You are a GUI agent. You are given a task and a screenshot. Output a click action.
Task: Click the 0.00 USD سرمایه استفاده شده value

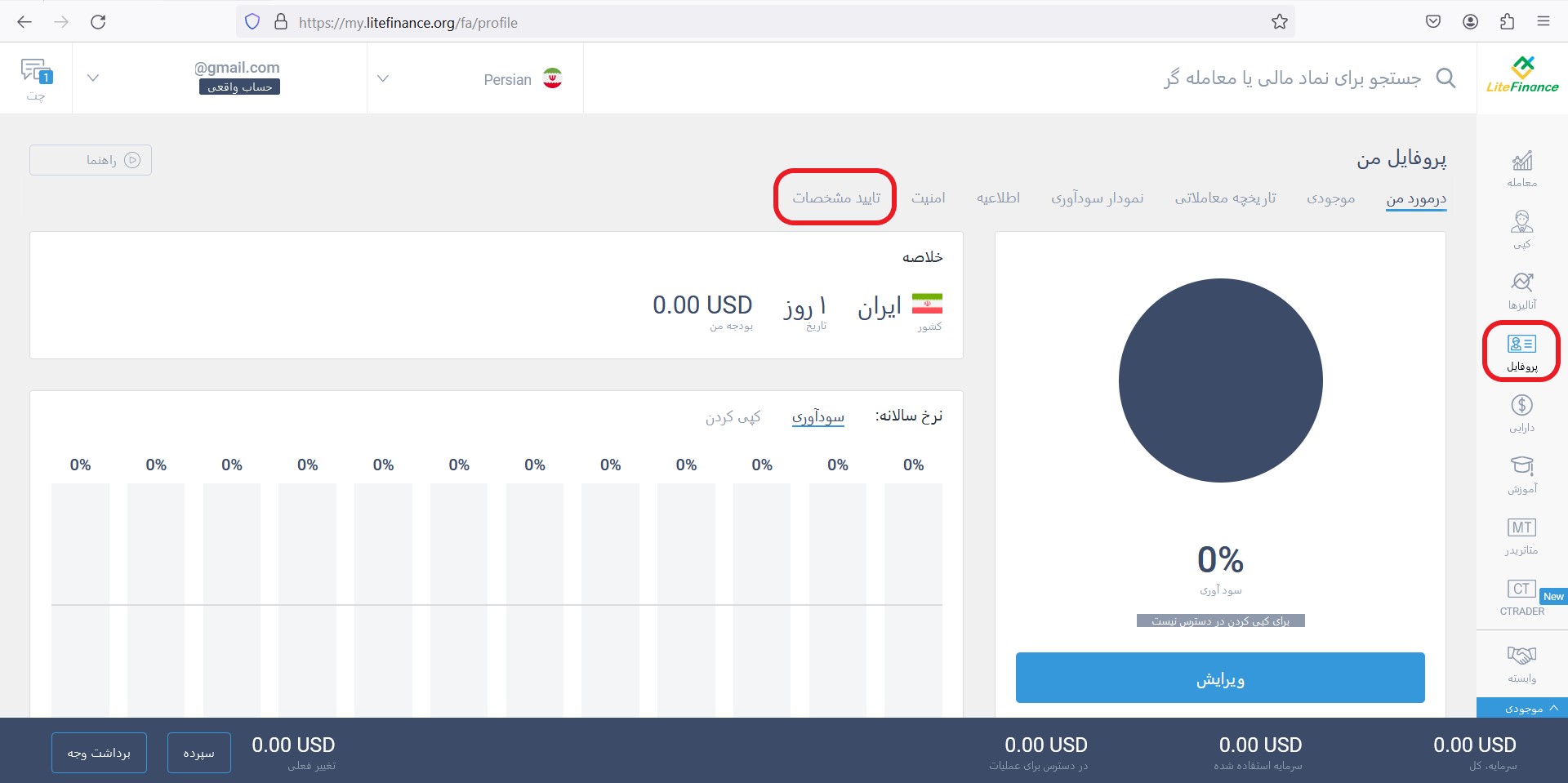click(1260, 745)
